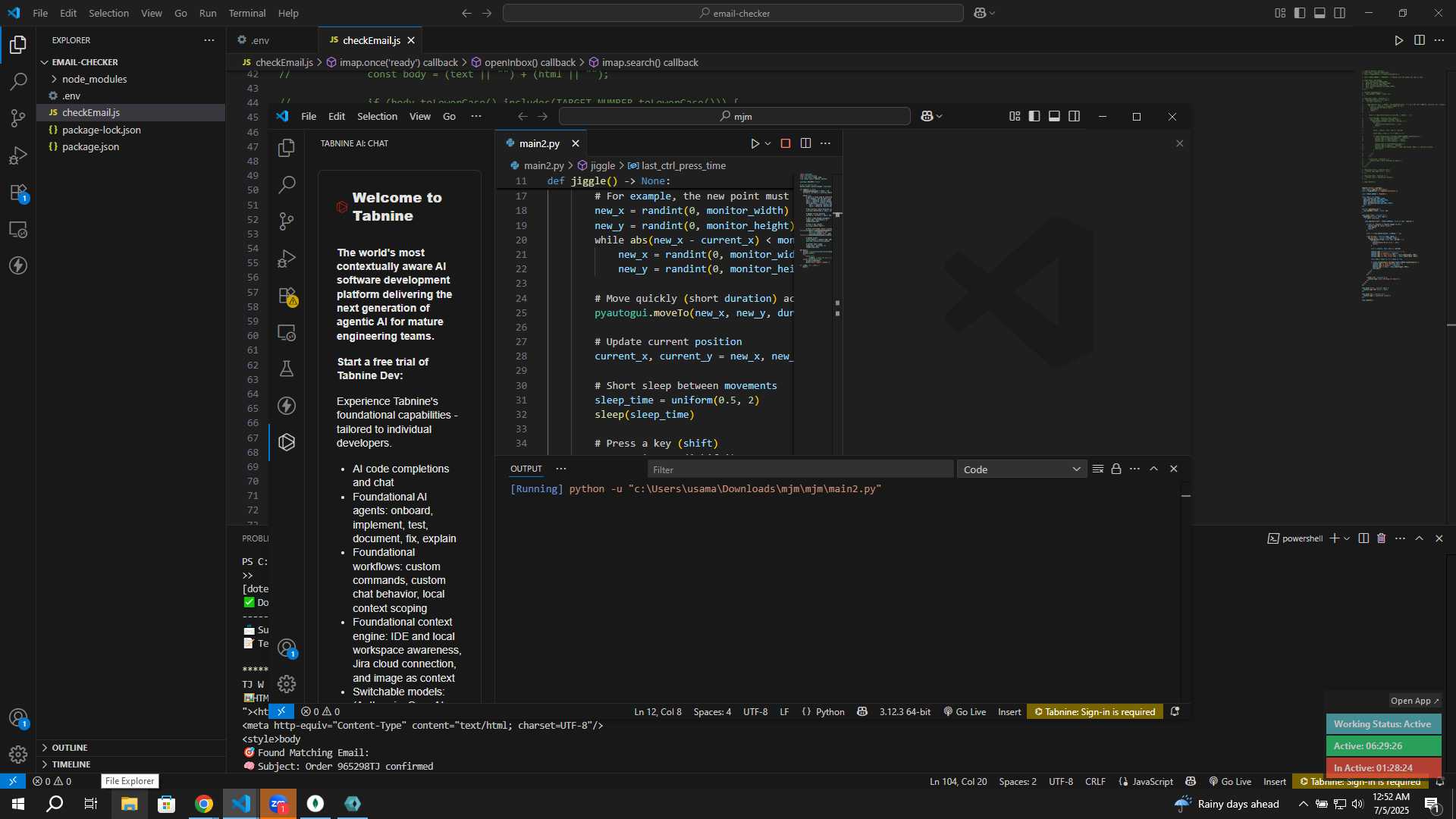
Task: Open Run and Debug in back window
Action: 18,155
